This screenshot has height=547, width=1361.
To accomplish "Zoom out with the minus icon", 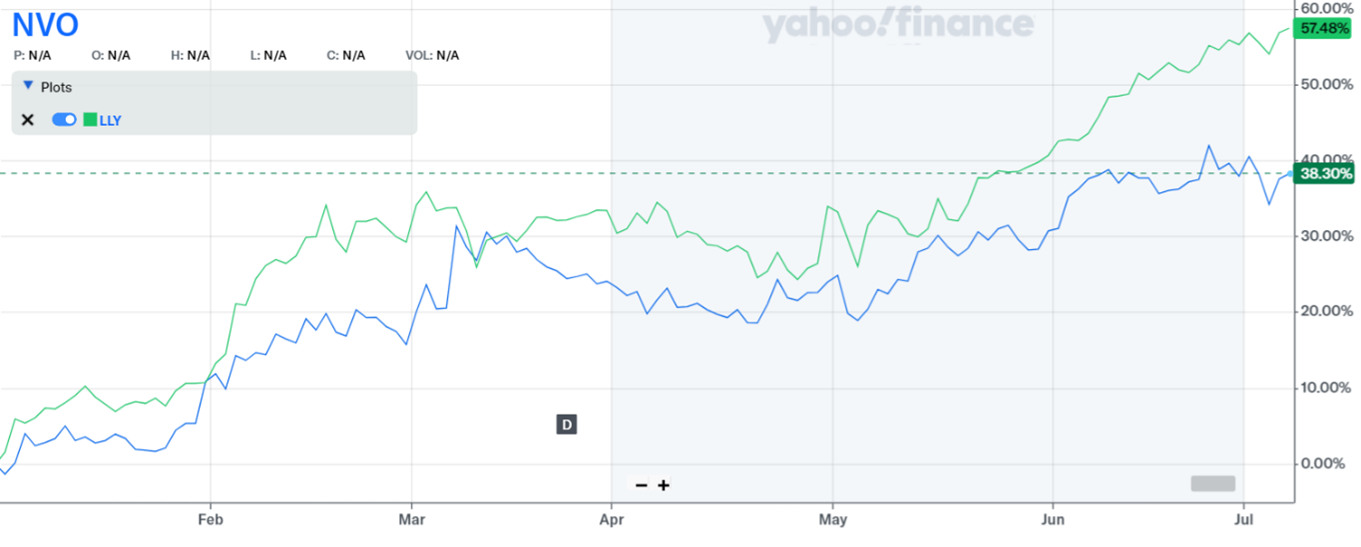I will pos(641,485).
